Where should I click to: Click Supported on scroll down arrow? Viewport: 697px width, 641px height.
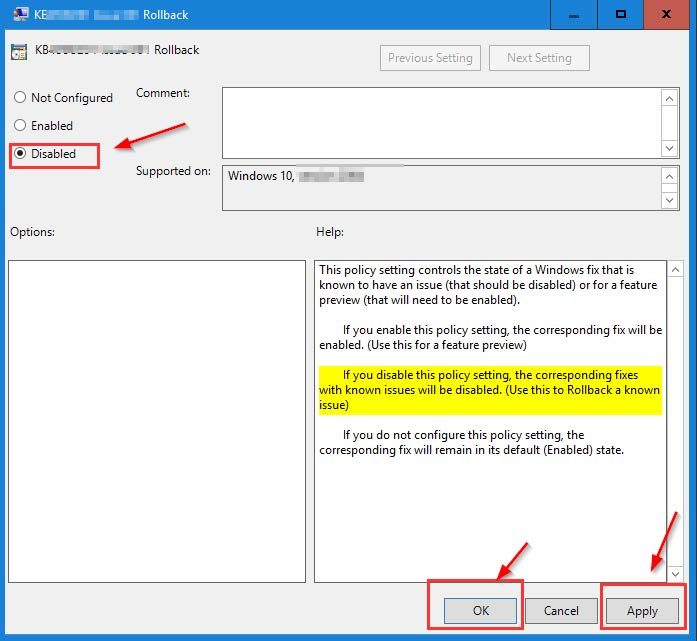coord(669,200)
